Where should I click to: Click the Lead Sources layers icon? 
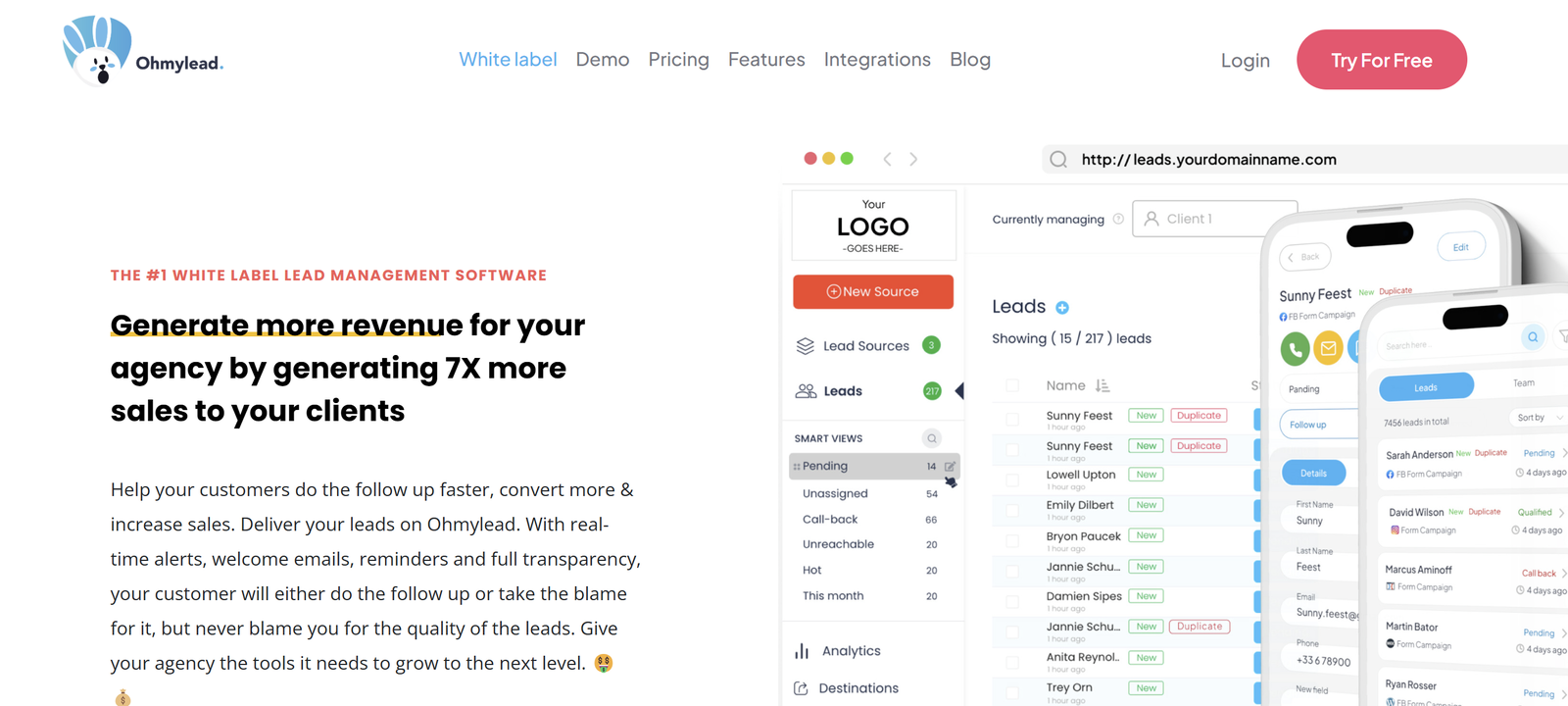(x=806, y=346)
